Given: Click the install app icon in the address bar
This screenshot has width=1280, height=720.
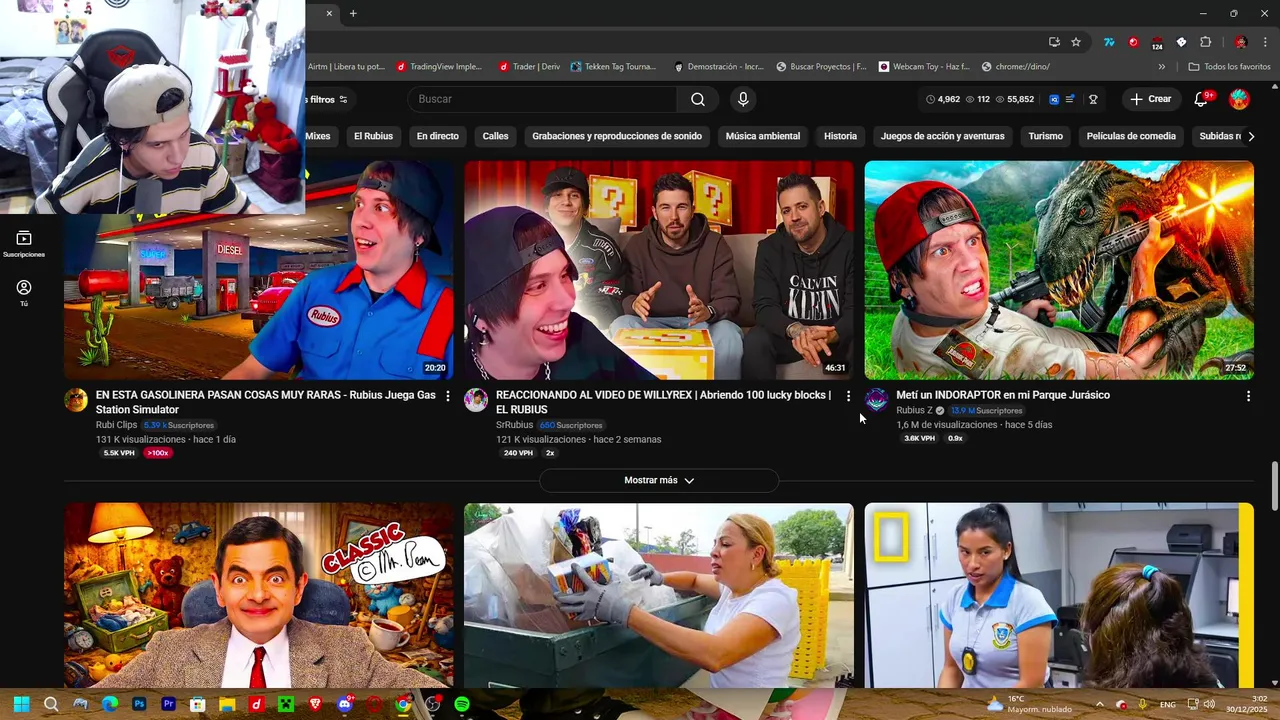Looking at the screenshot, I should point(1054,42).
